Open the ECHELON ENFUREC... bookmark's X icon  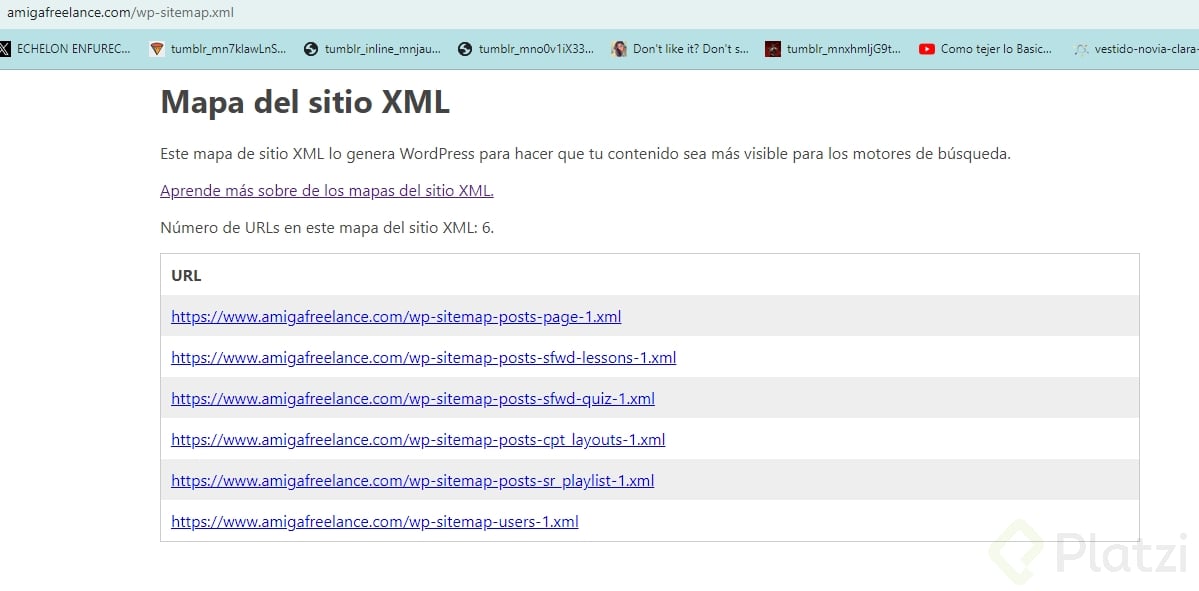tap(5, 49)
